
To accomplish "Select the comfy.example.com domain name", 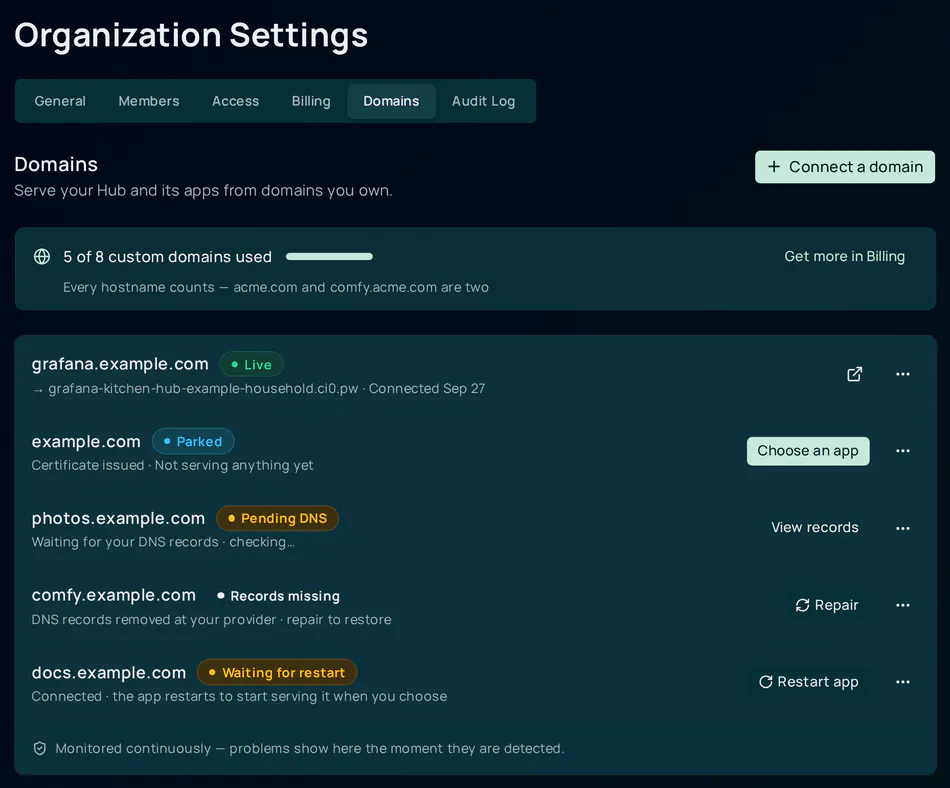I will click(114, 595).
